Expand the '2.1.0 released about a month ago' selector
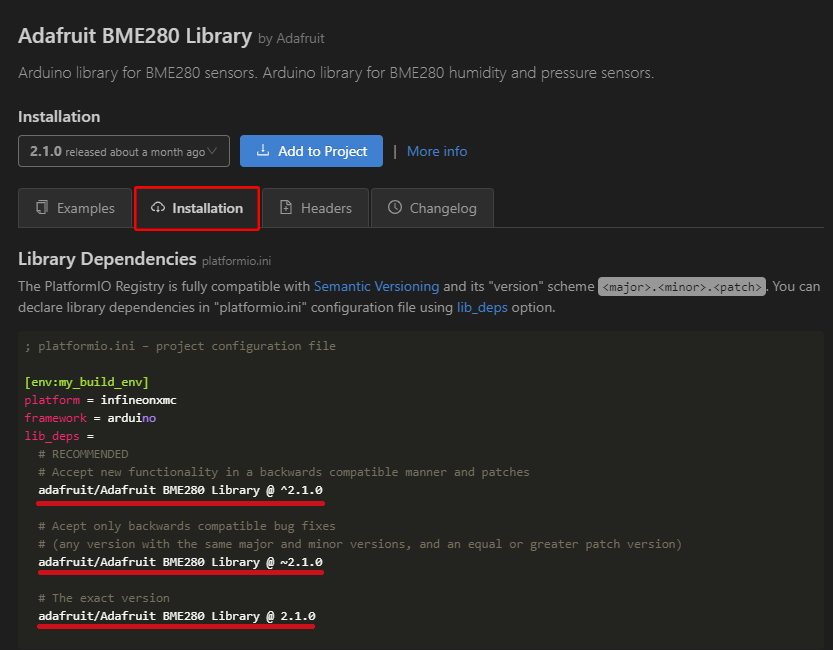Image resolution: width=833 pixels, height=650 pixels. coord(124,151)
